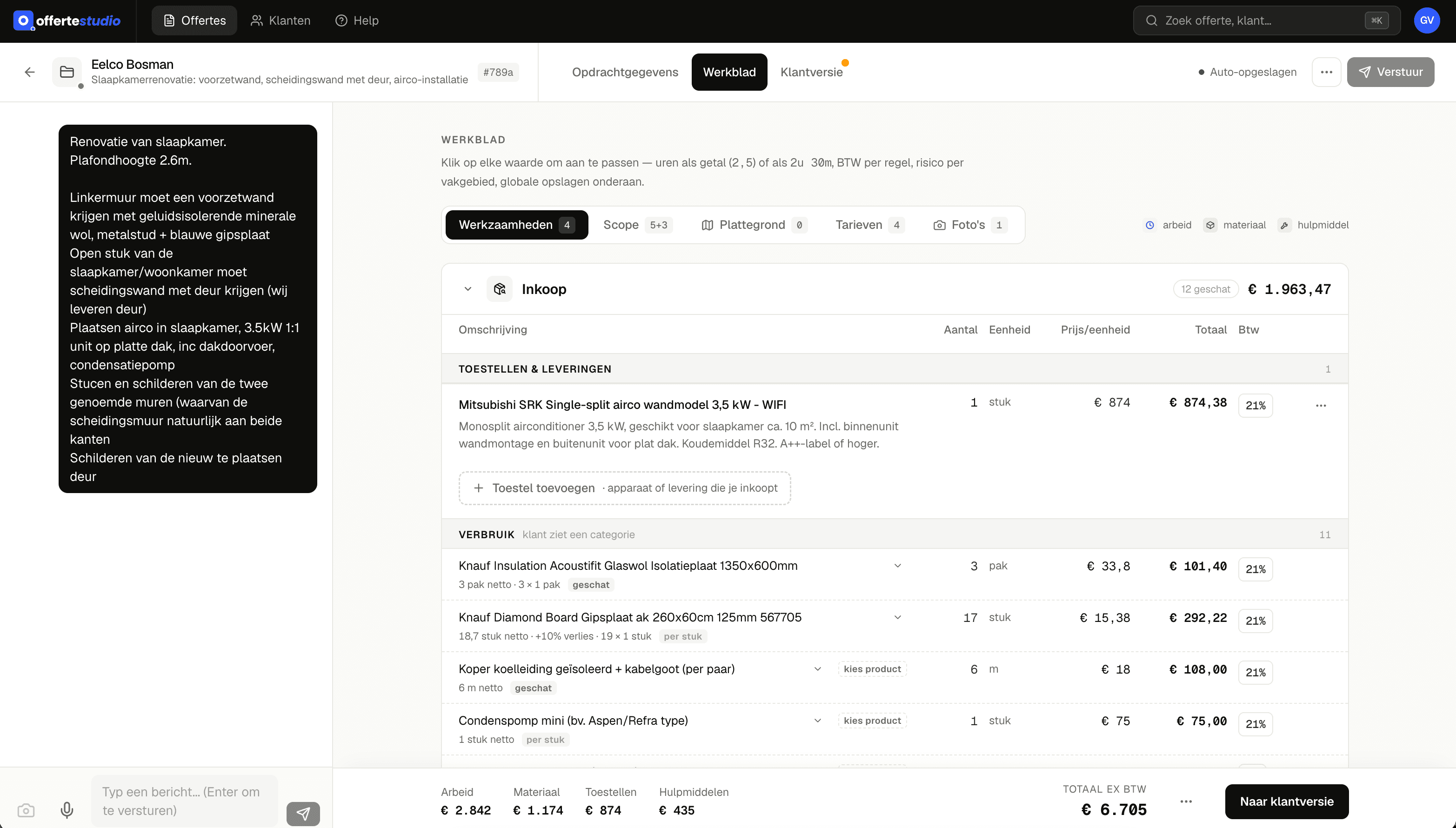The width and height of the screenshot is (1456, 828).
Task: Click the Inkoop total € 1.963,47
Action: click(1289, 289)
